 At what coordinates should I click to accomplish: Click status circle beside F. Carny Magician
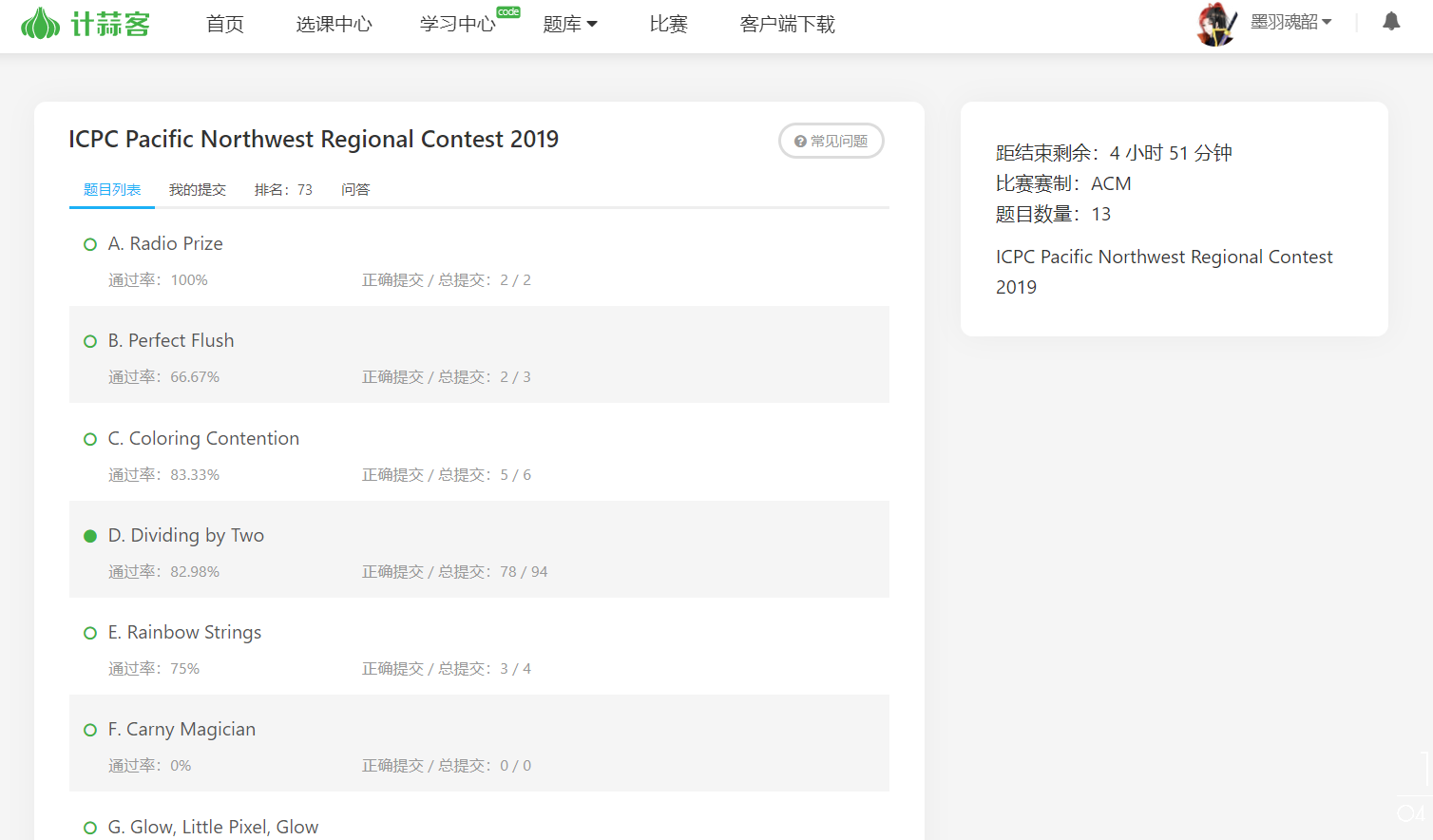tap(90, 730)
